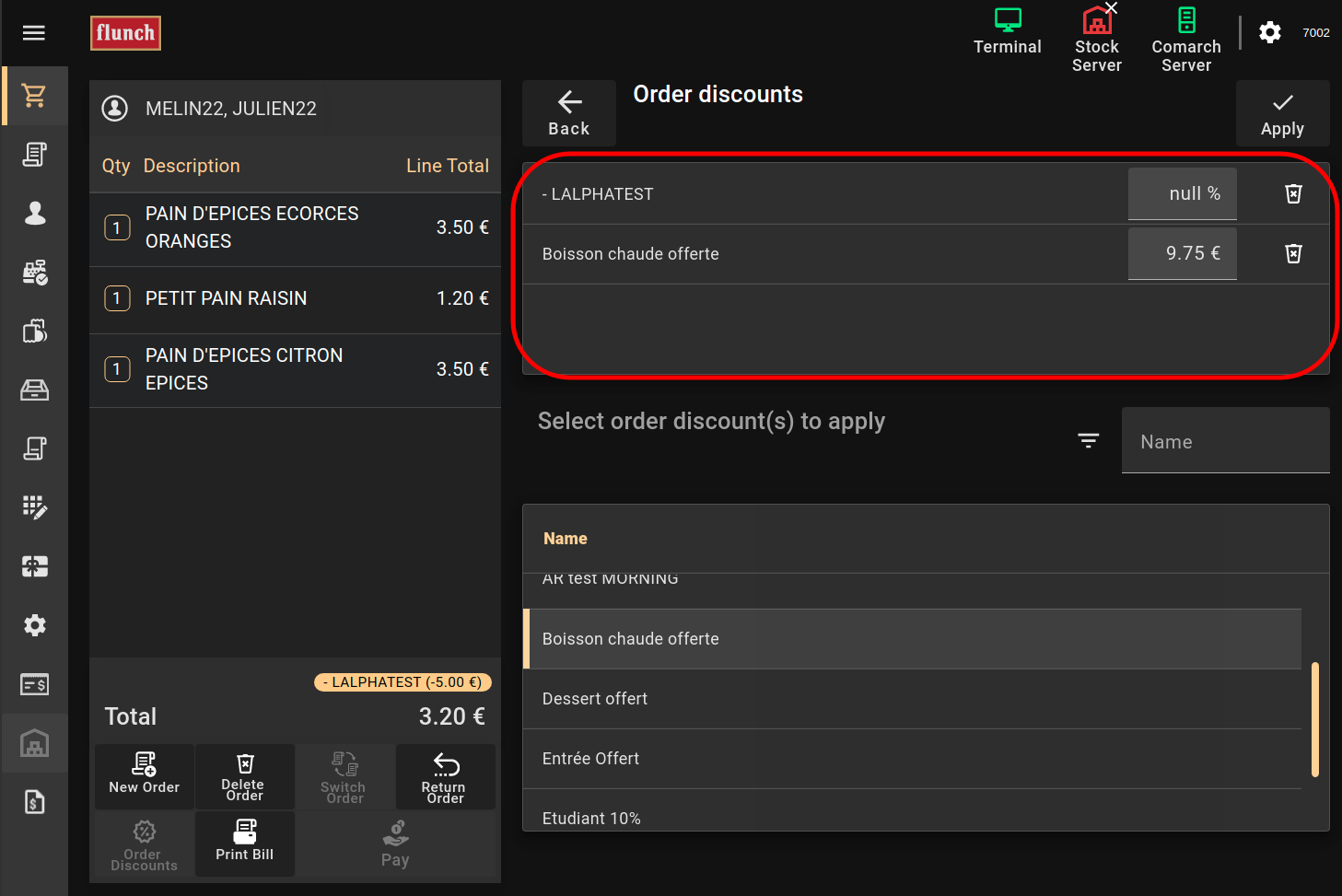Delete the LALPHATEST discount with trash icon

(x=1293, y=193)
